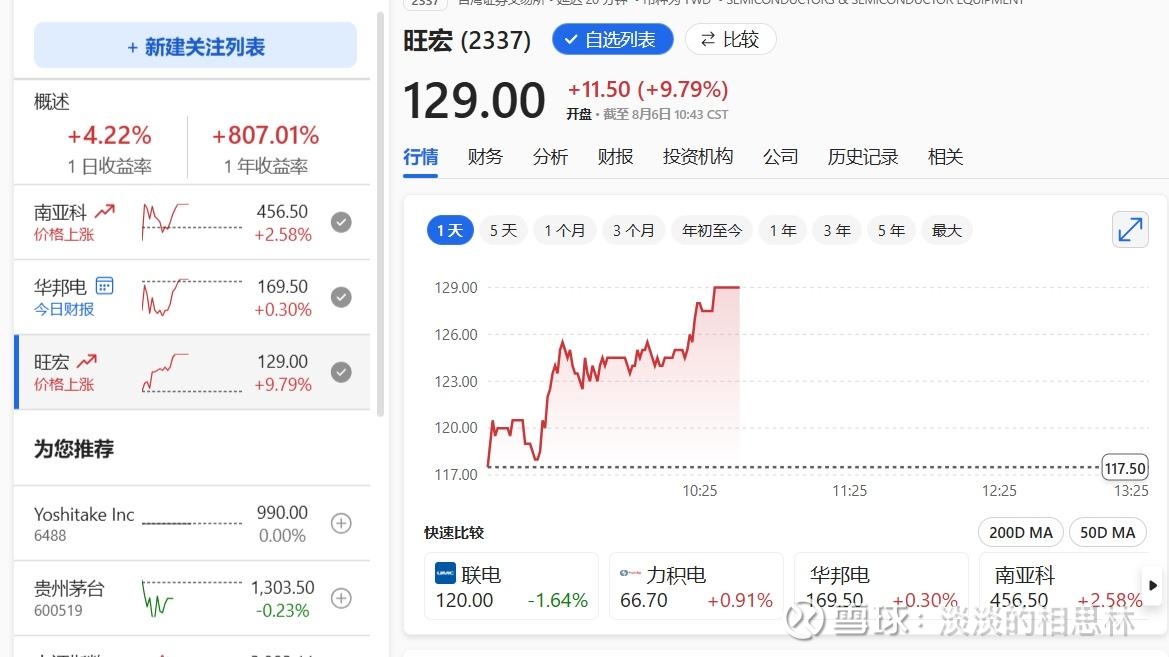Show more quick compare stocks arrow
The width and height of the screenshot is (1169, 657).
(1153, 585)
